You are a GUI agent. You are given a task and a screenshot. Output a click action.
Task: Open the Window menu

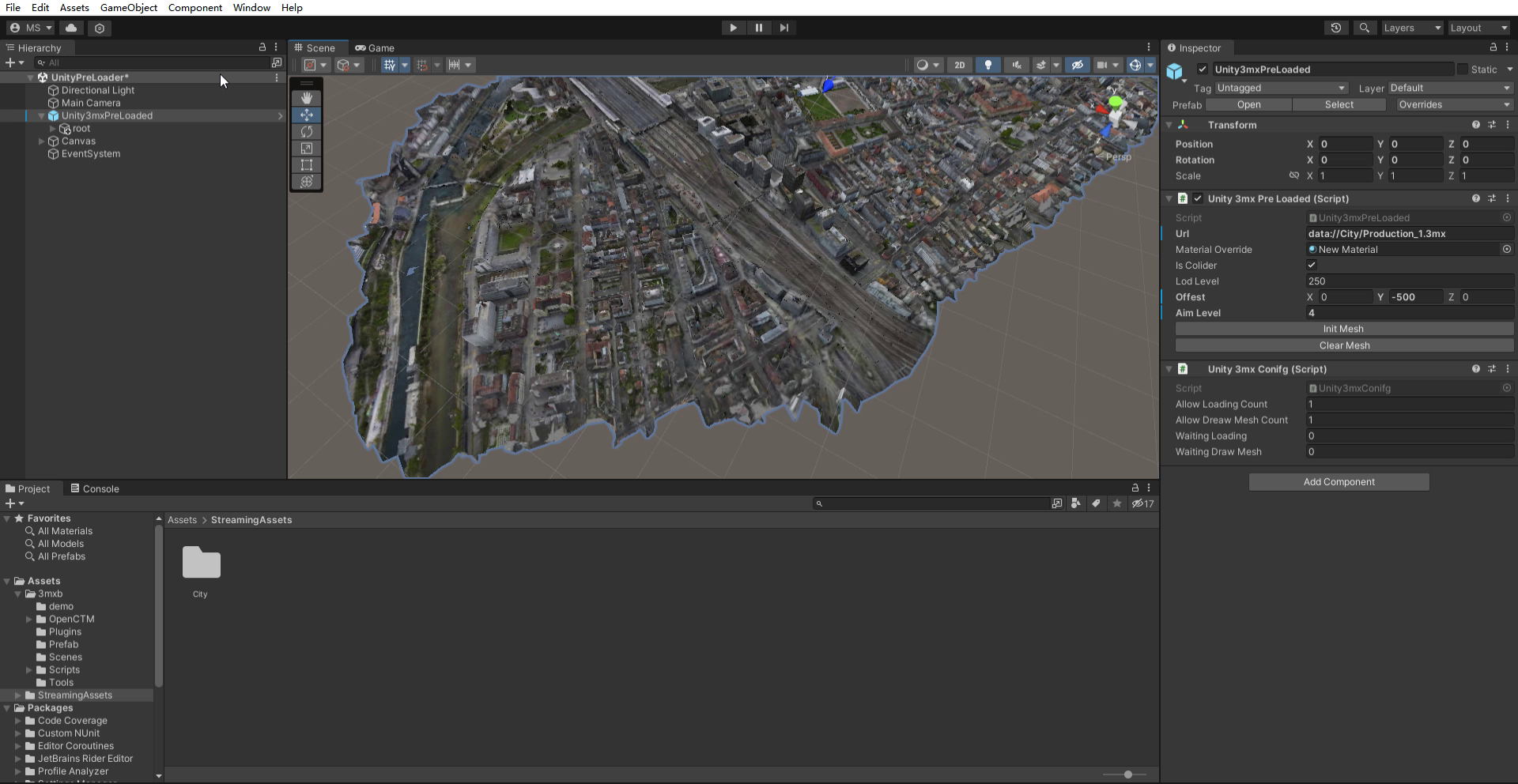pos(251,7)
